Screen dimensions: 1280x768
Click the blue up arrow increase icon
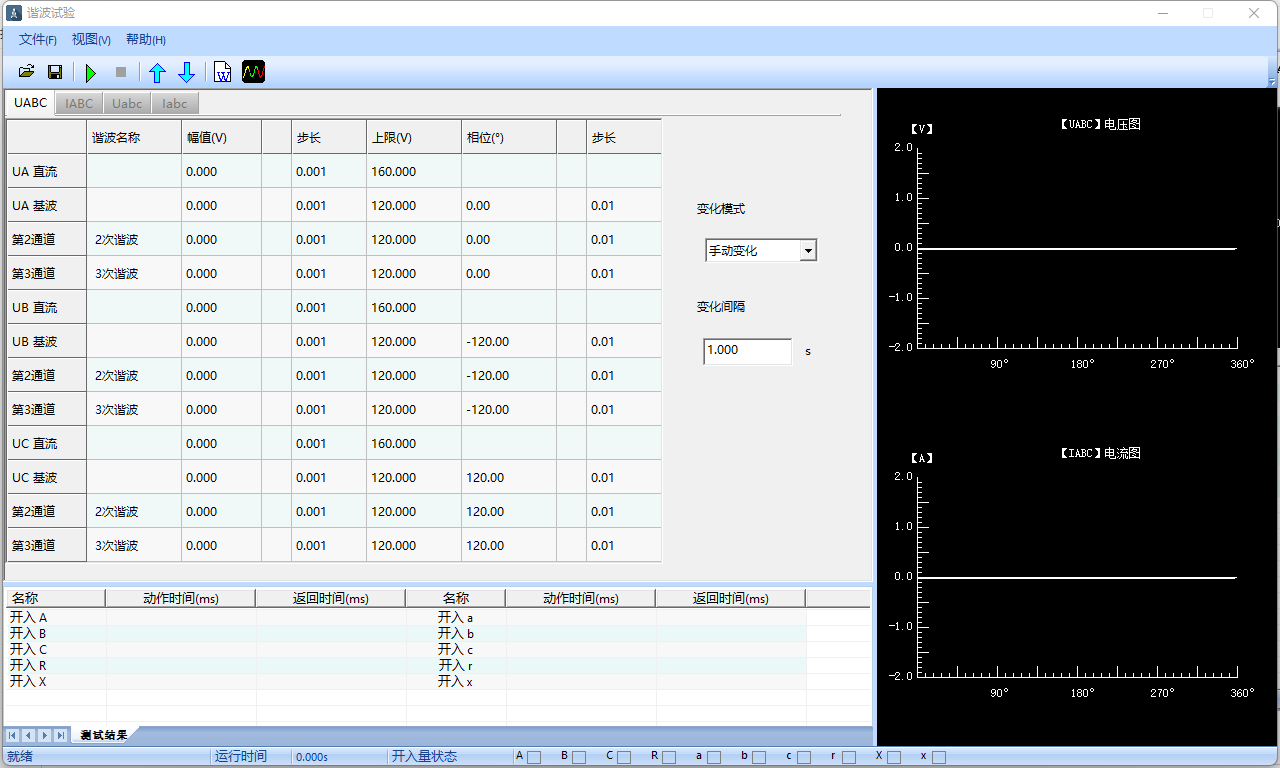click(157, 72)
